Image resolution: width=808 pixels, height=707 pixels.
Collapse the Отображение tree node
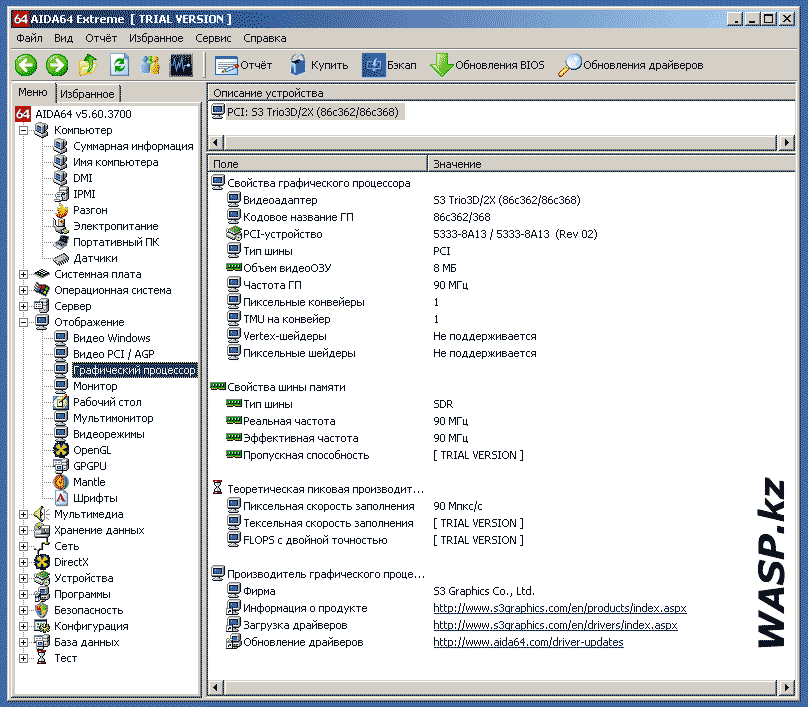(x=23, y=322)
